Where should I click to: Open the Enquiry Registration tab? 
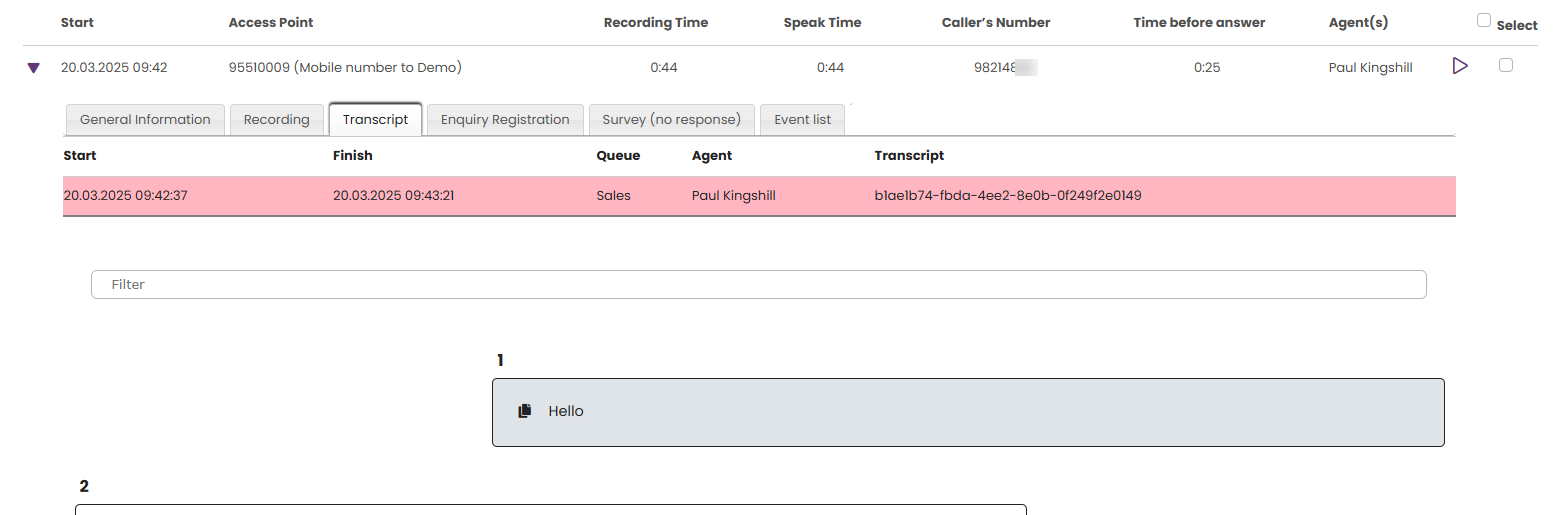point(505,119)
